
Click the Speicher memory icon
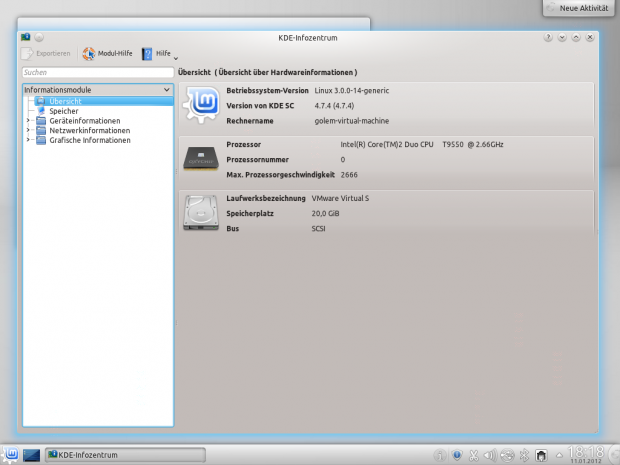41,111
